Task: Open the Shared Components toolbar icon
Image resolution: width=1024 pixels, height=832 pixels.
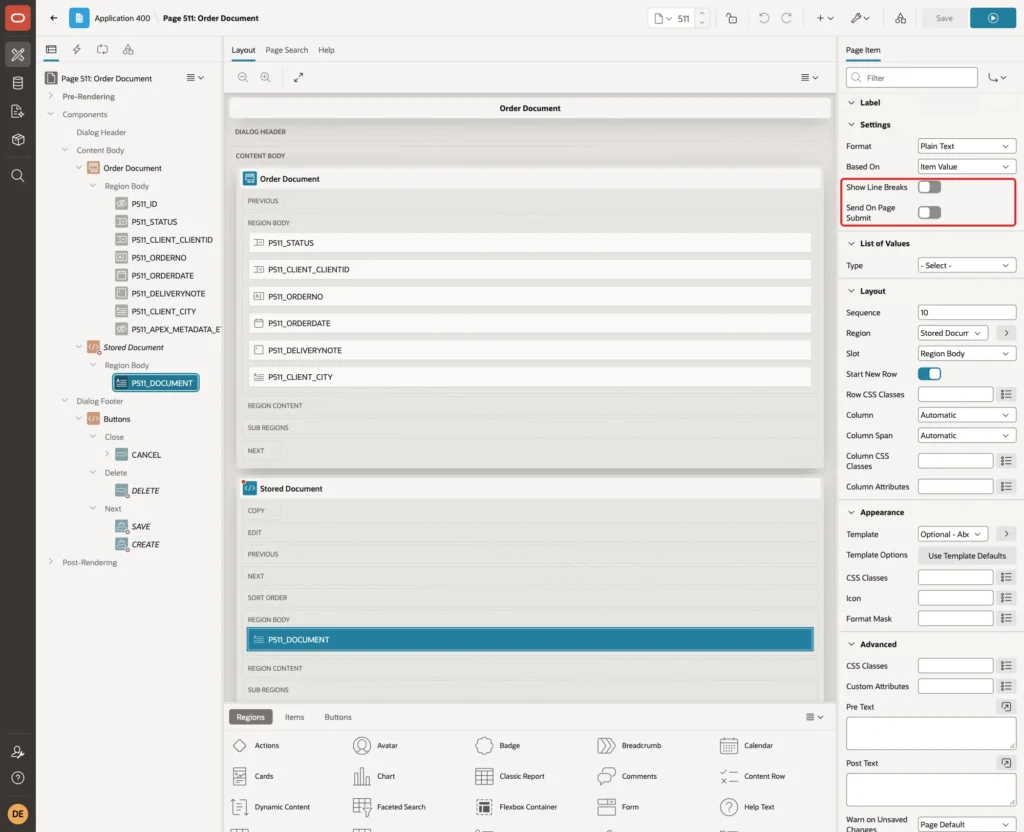Action: coord(900,18)
